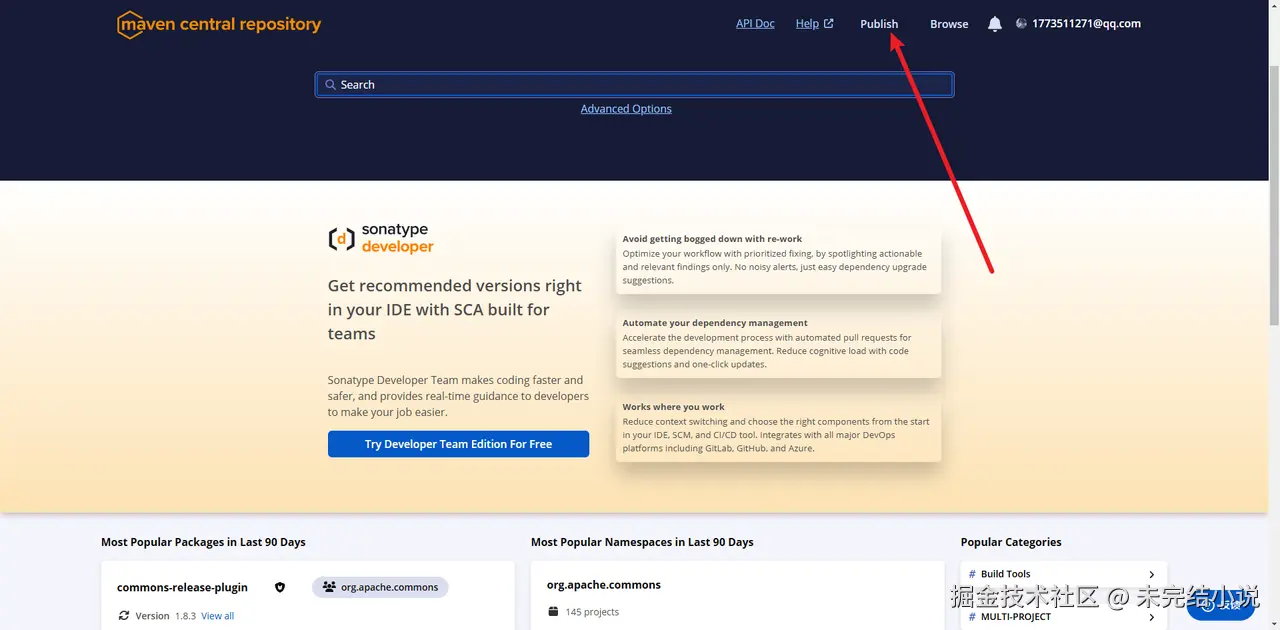Click the version refresh icon before Version 1.8.3
The width and height of the screenshot is (1280, 630).
(124, 616)
